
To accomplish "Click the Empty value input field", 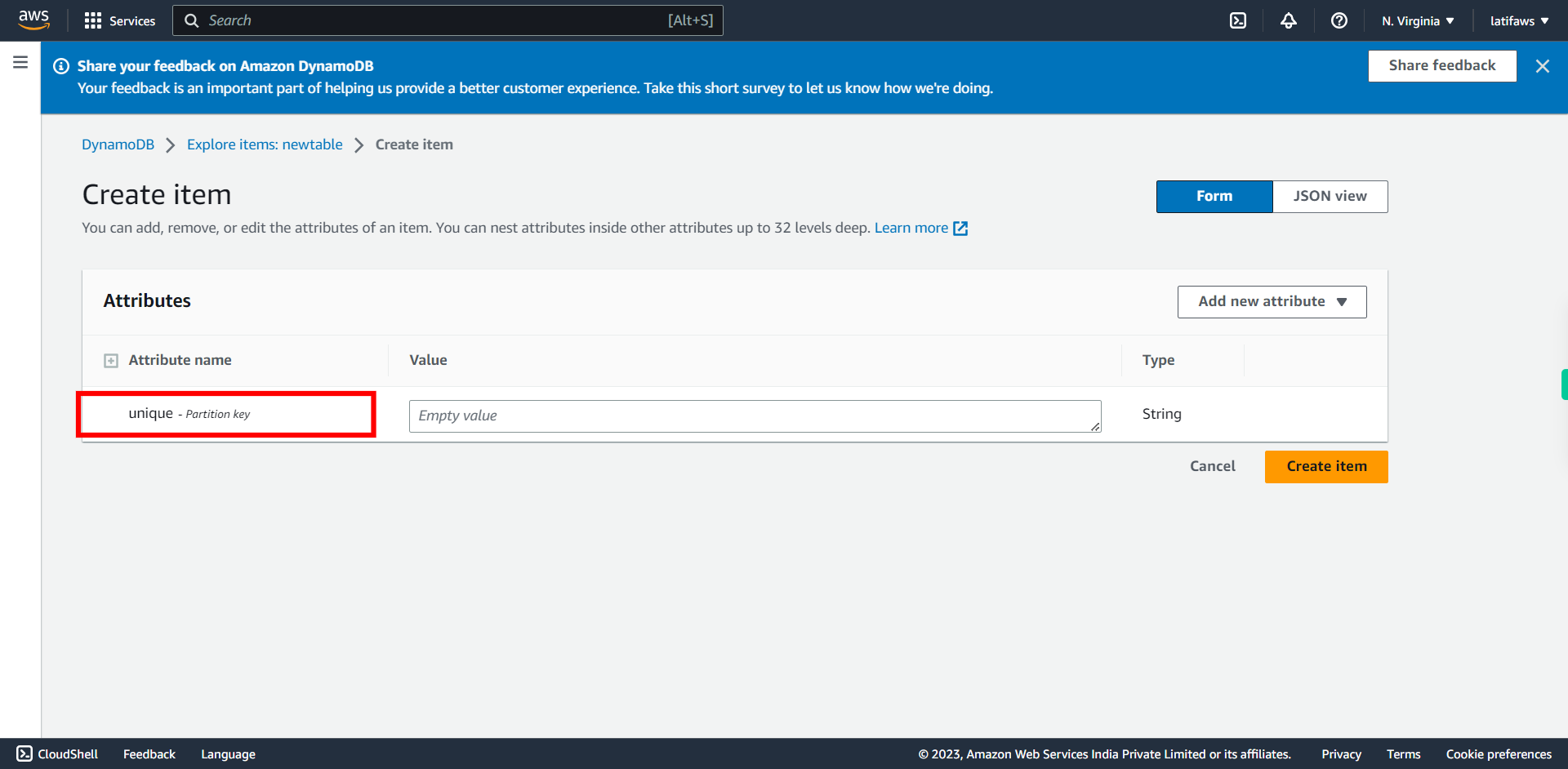I will 755,416.
